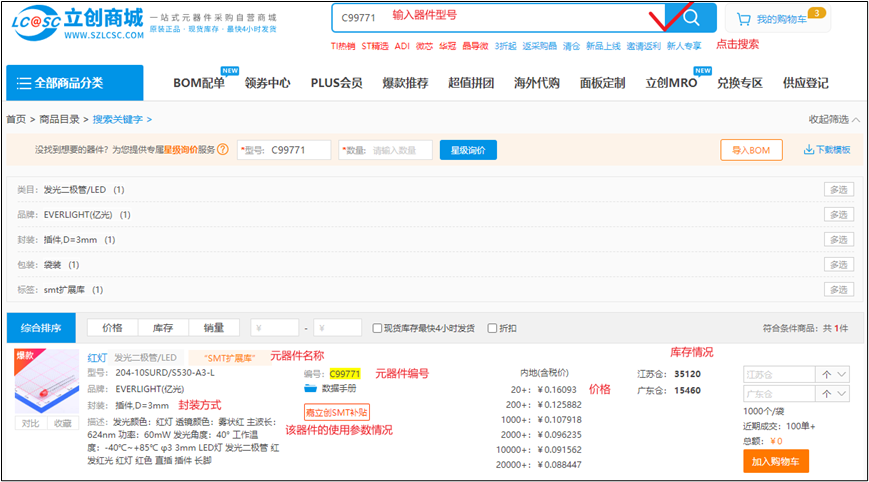Click the 型号 inquiry input field
This screenshot has height=482, width=869.
pos(284,150)
